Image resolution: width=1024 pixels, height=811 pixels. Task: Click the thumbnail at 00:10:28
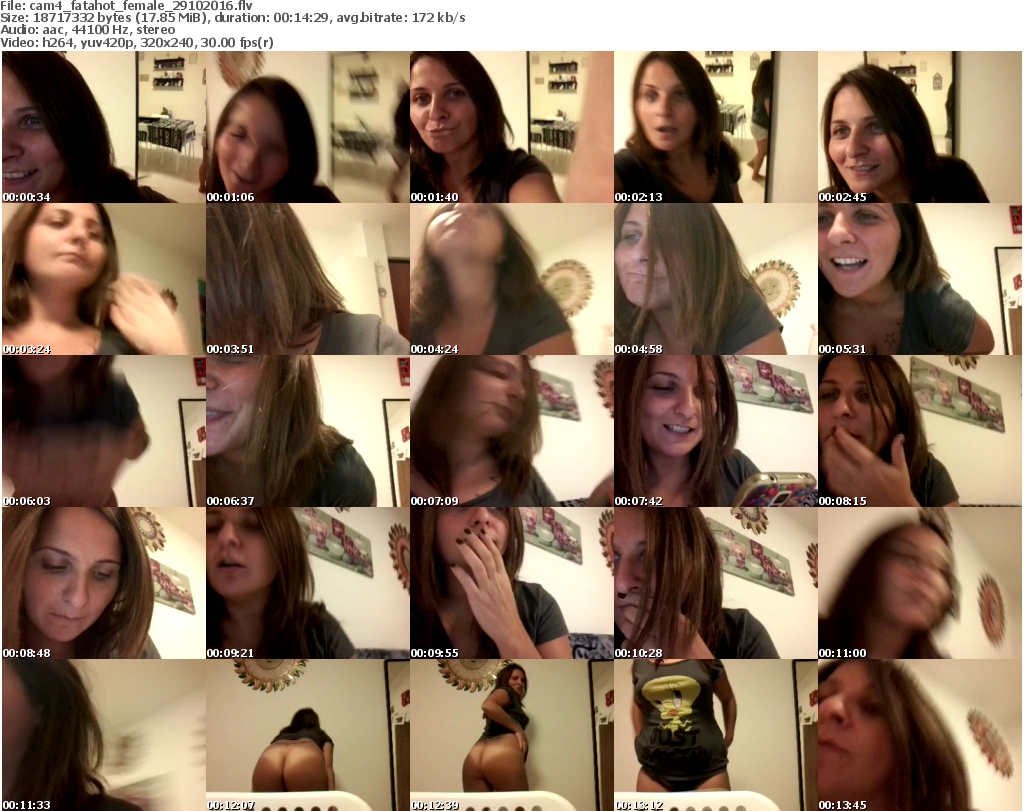[x=715, y=583]
